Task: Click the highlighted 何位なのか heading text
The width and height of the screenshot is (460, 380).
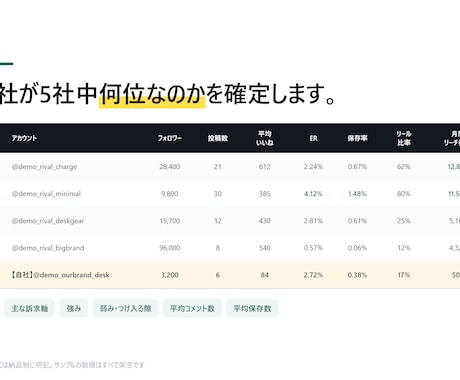Action: pos(152,94)
